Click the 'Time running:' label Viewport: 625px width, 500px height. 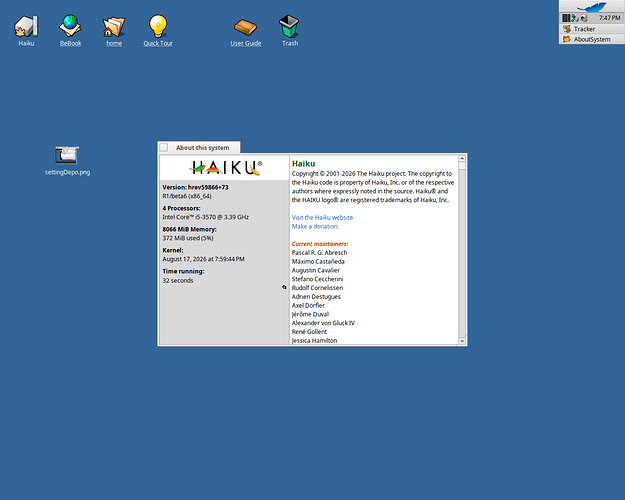(183, 271)
